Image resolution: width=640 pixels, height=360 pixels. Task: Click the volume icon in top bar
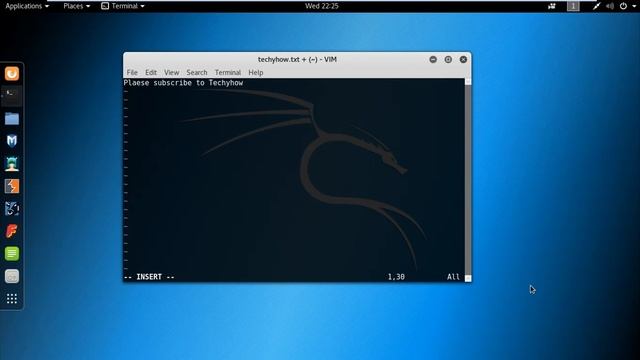610,6
